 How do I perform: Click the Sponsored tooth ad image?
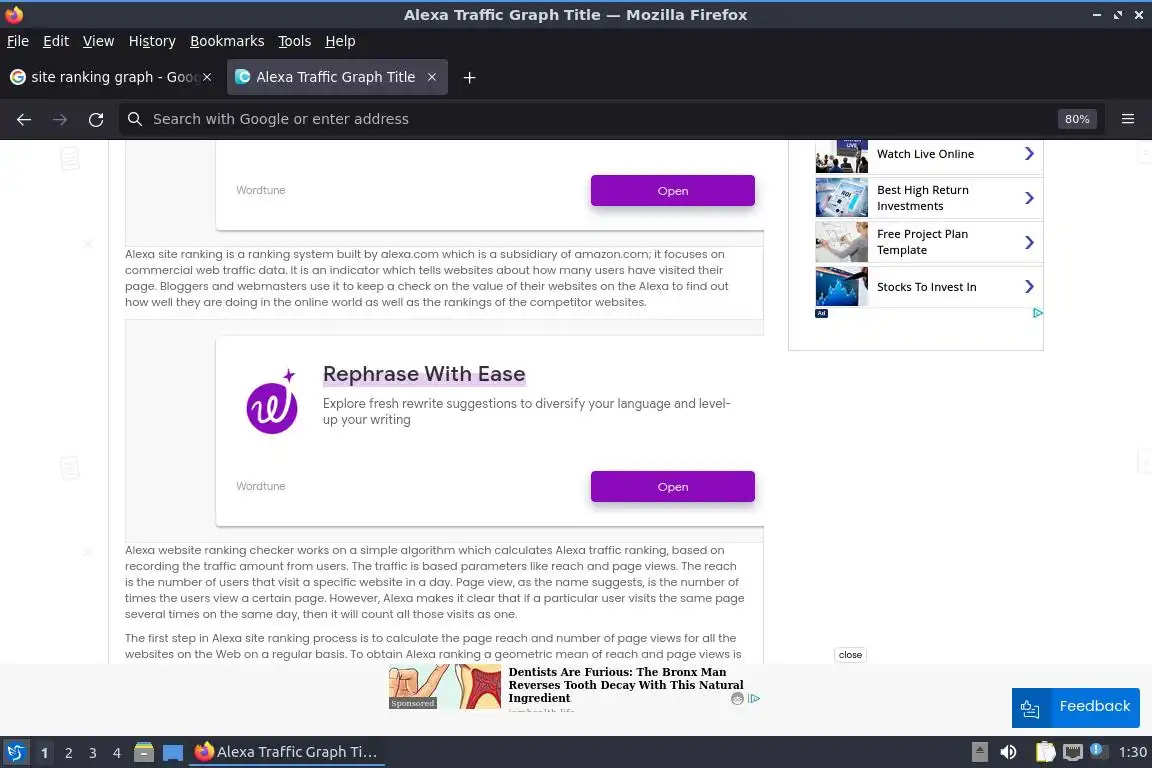click(x=444, y=687)
